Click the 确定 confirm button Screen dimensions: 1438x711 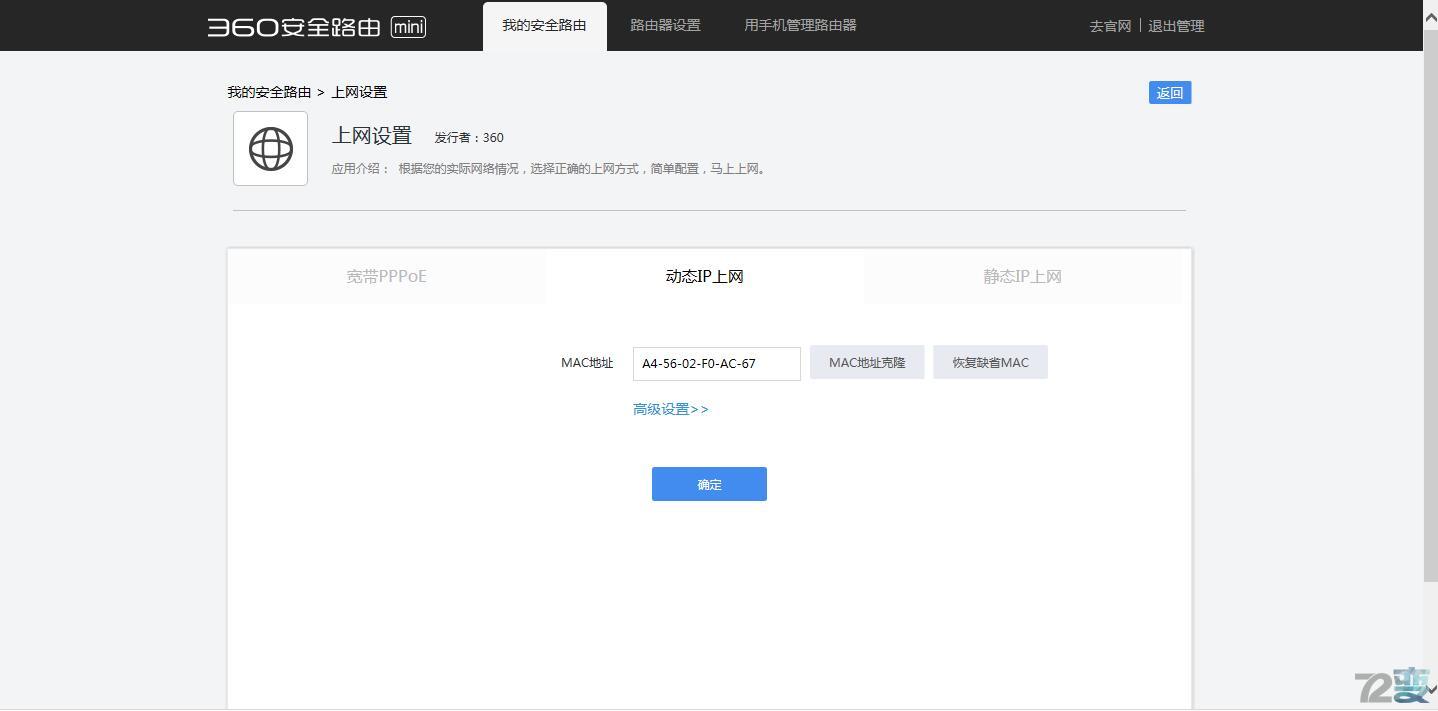709,484
